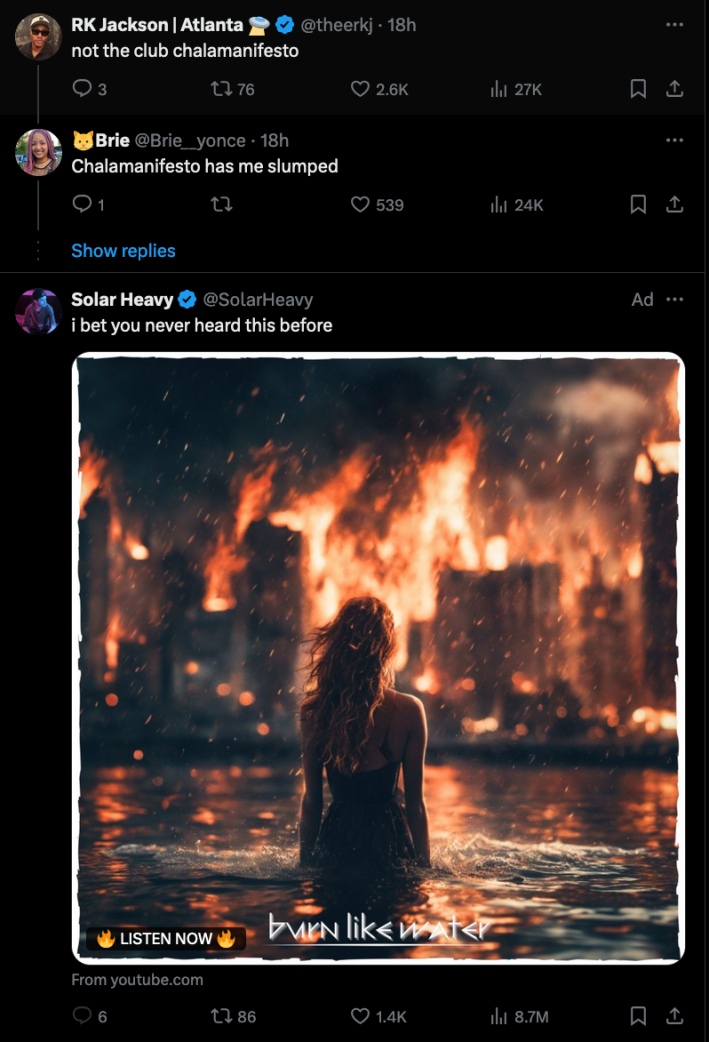This screenshot has height=1042, width=709.
Task: Reply to RK Jackson's tweet
Action: coord(82,89)
